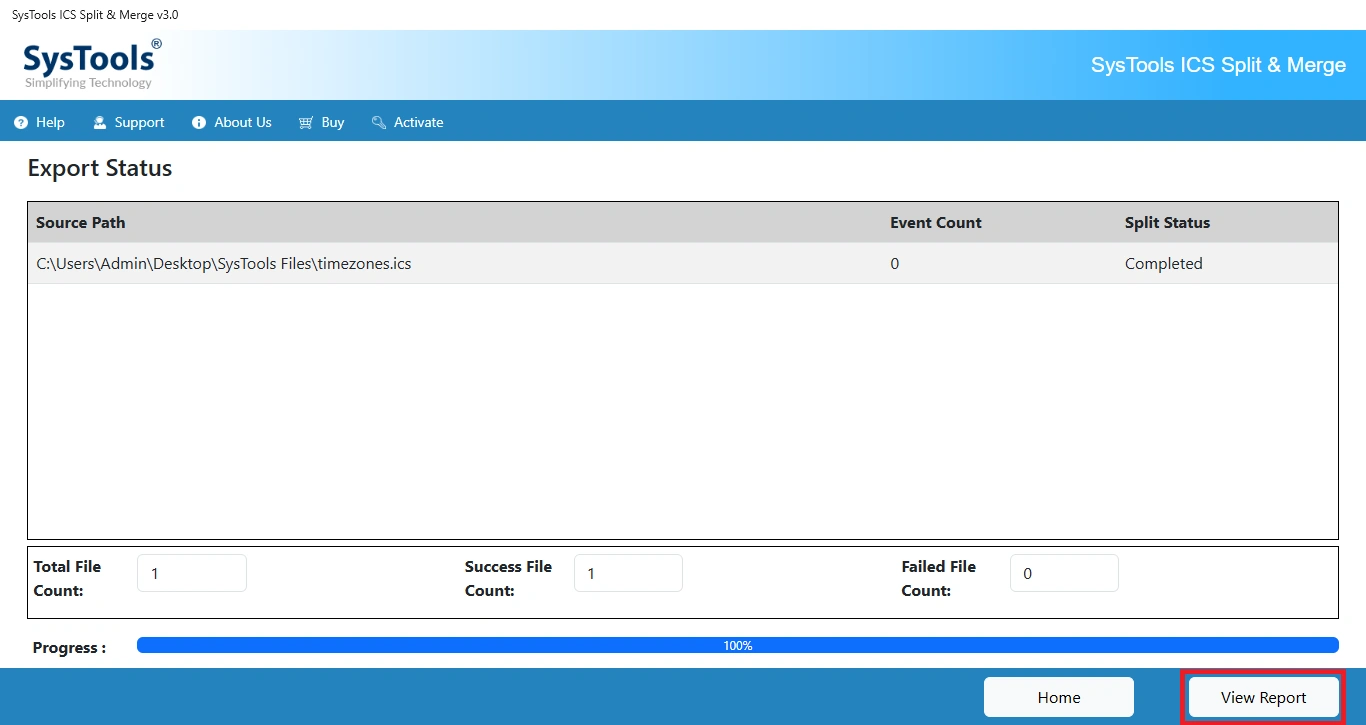Viewport: 1366px width, 725px height.
Task: Select the Total File Count field
Action: (192, 573)
